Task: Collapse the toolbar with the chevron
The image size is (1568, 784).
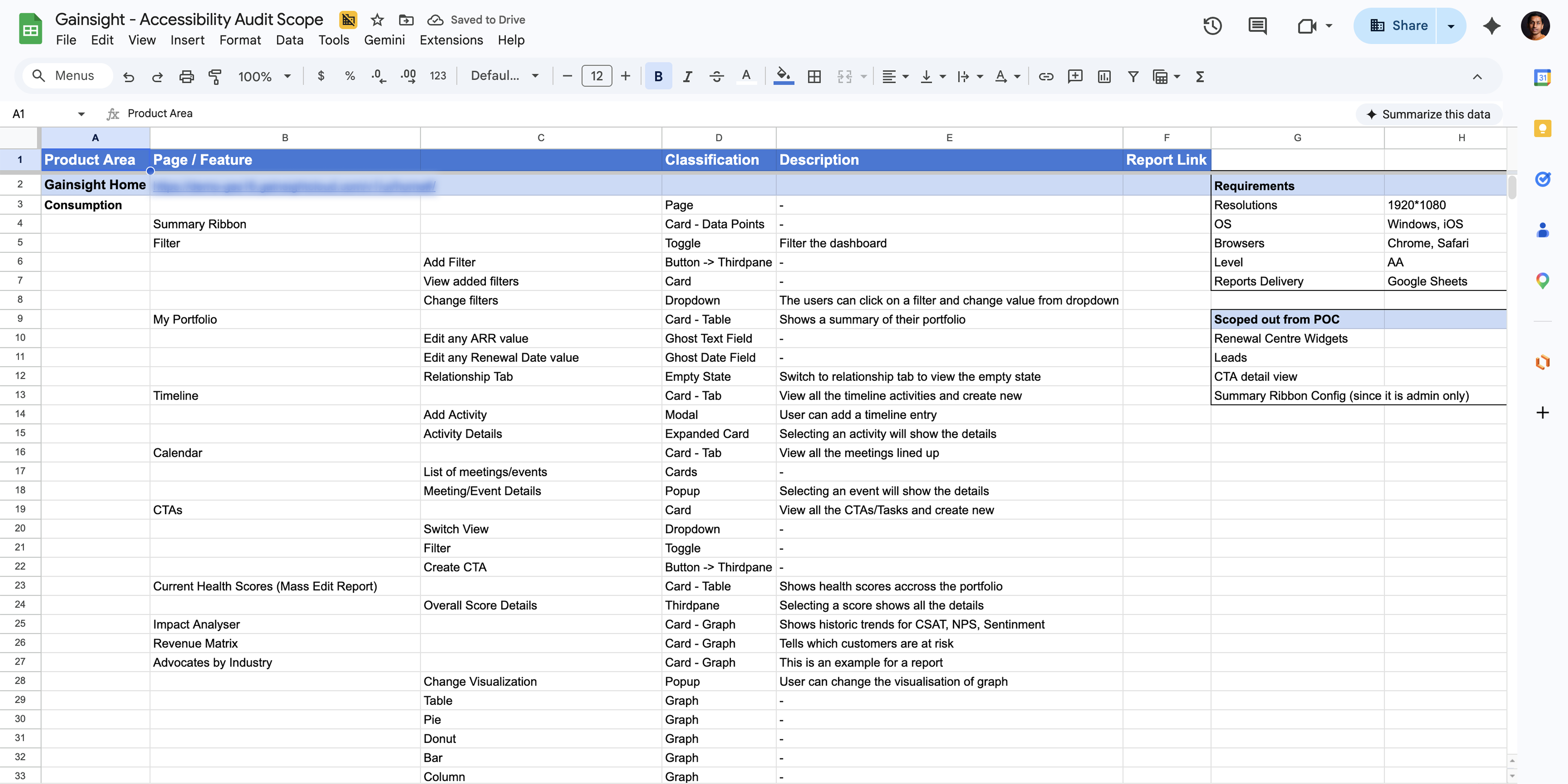Action: coord(1477,77)
